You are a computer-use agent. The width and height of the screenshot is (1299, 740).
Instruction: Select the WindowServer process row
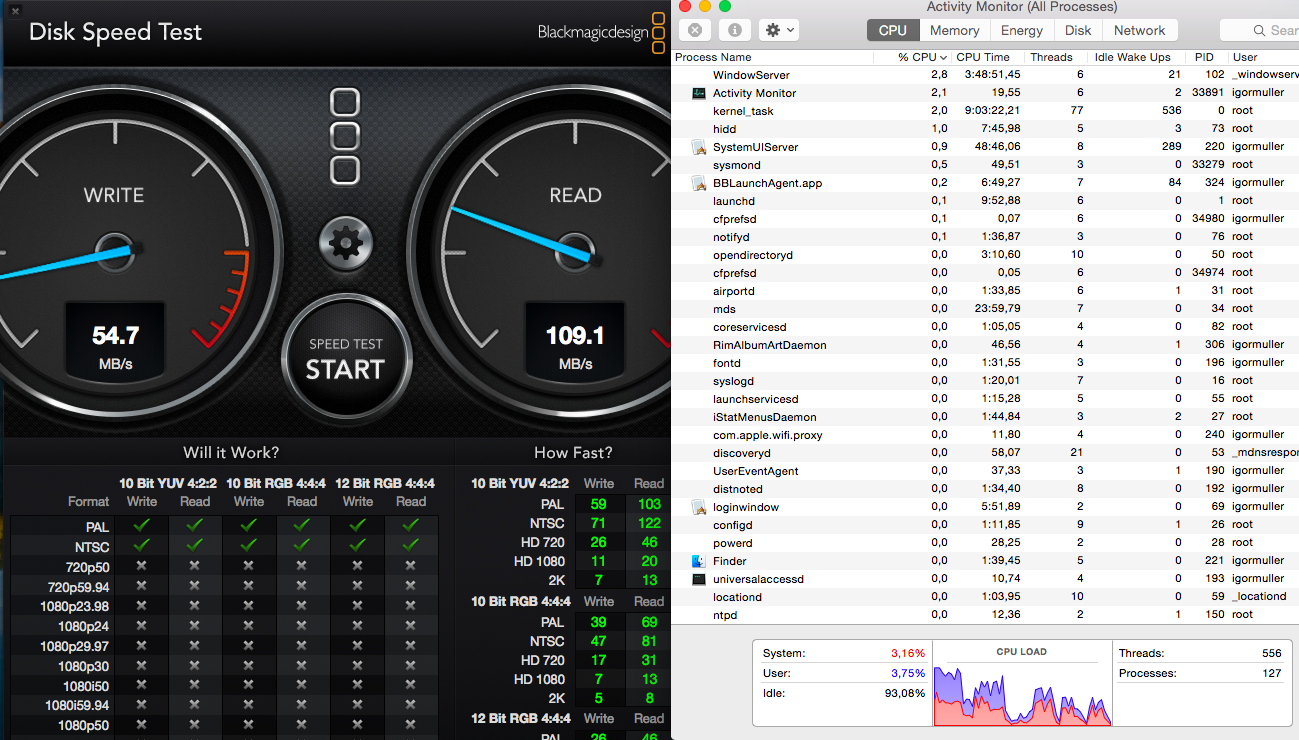[x=985, y=75]
